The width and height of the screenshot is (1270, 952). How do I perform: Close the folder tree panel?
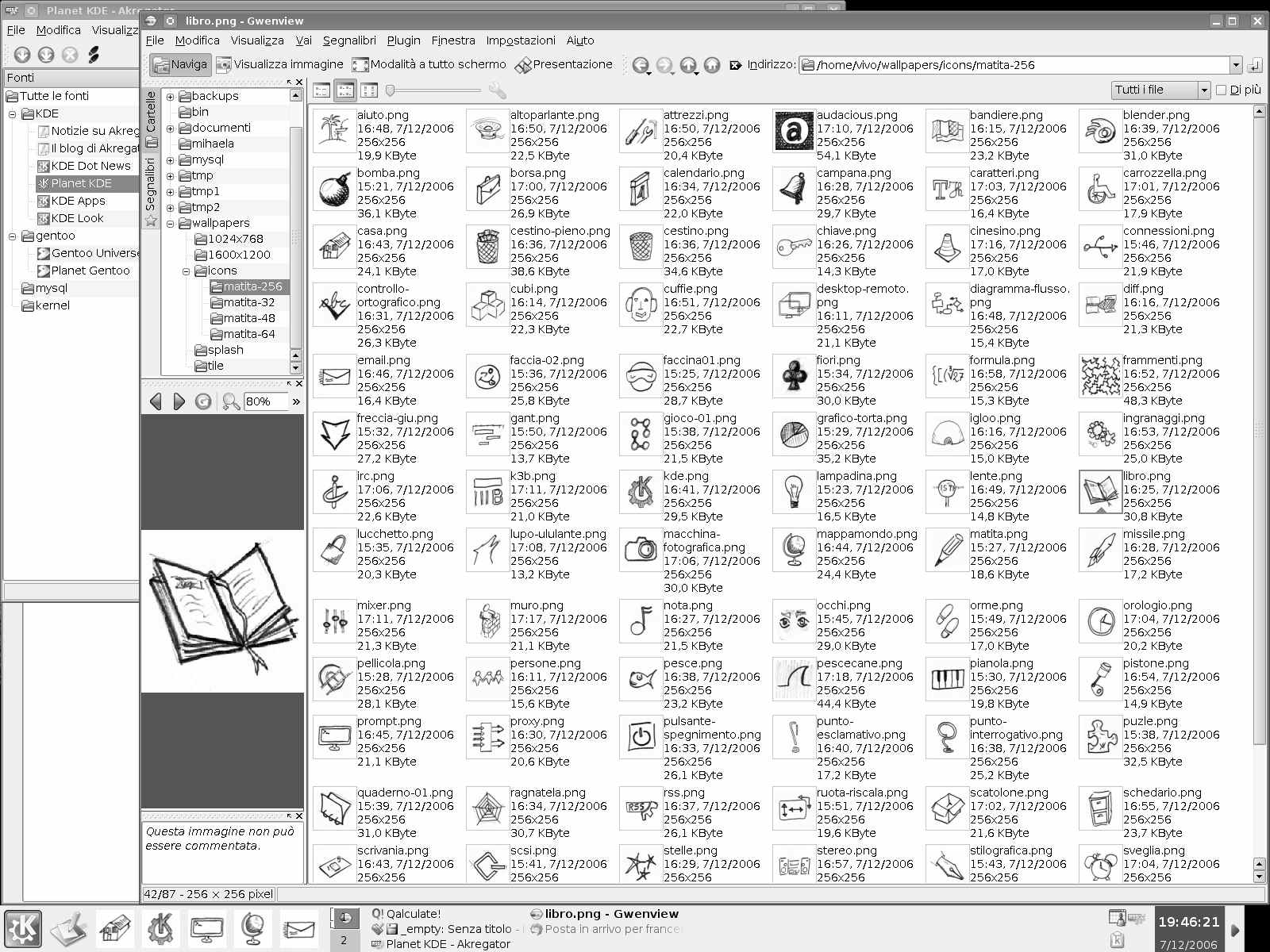click(x=299, y=82)
